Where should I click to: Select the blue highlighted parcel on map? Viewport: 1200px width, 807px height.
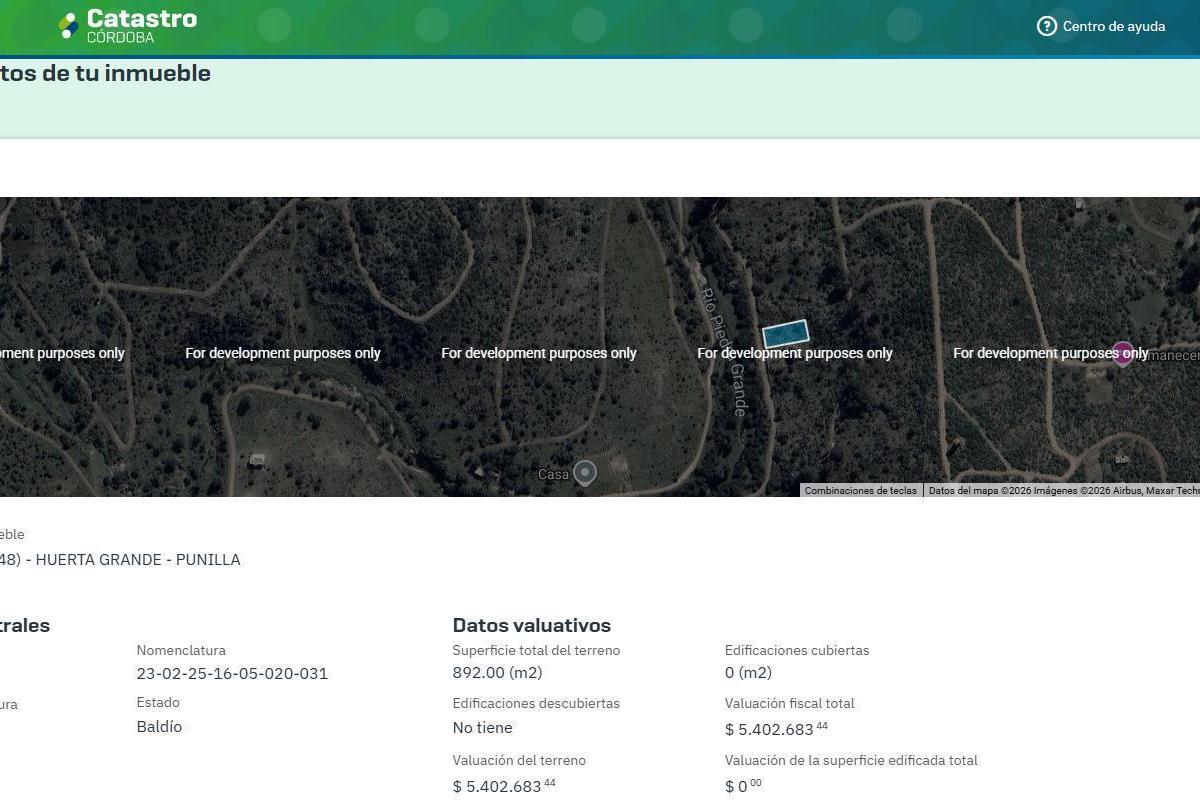point(786,333)
